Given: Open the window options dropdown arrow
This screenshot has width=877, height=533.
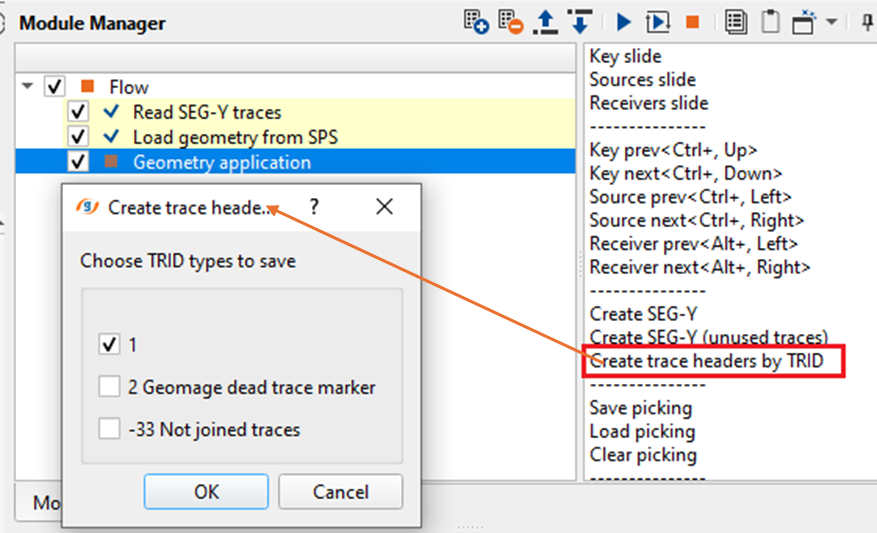Looking at the screenshot, I should (x=831, y=21).
